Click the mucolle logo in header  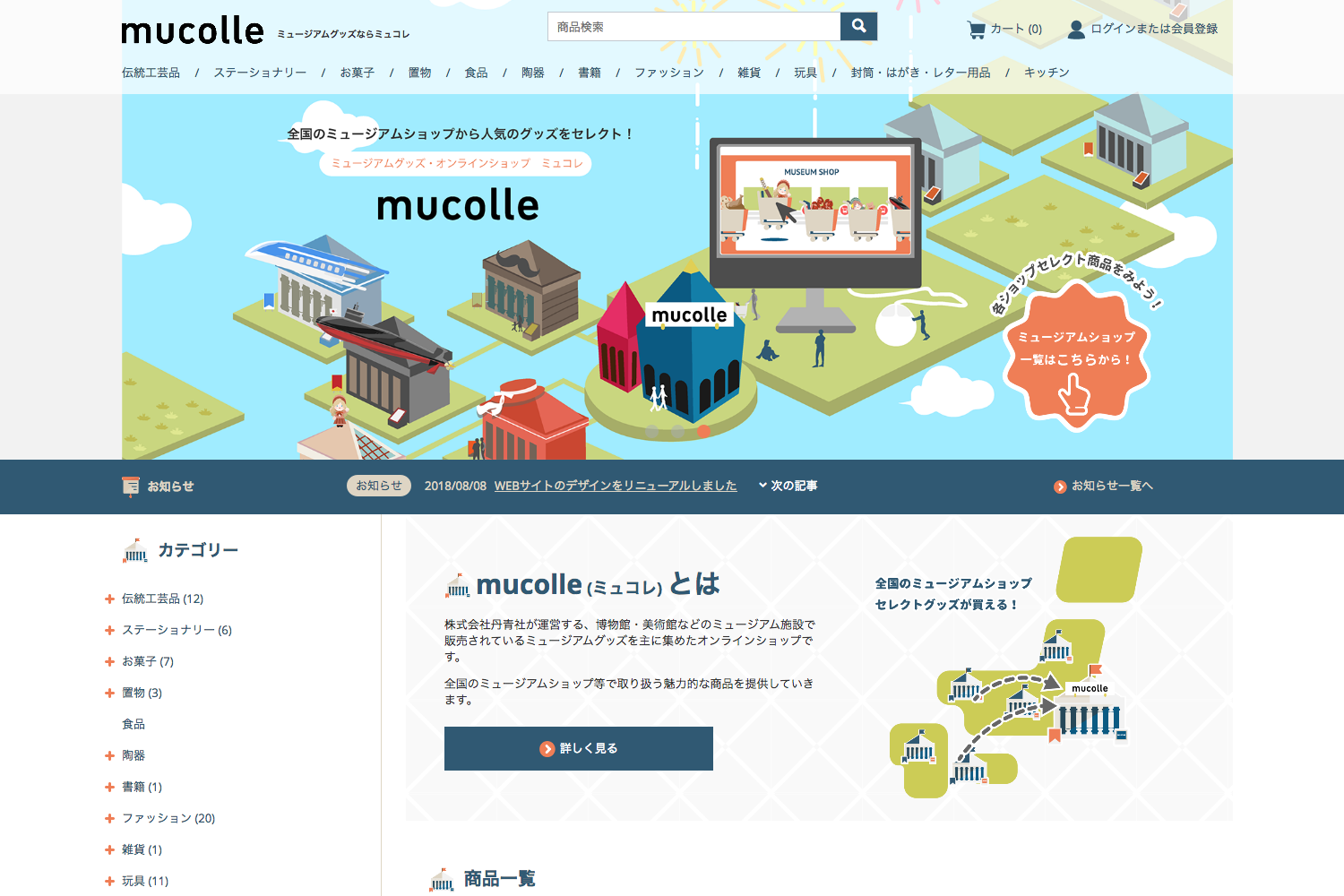click(193, 31)
